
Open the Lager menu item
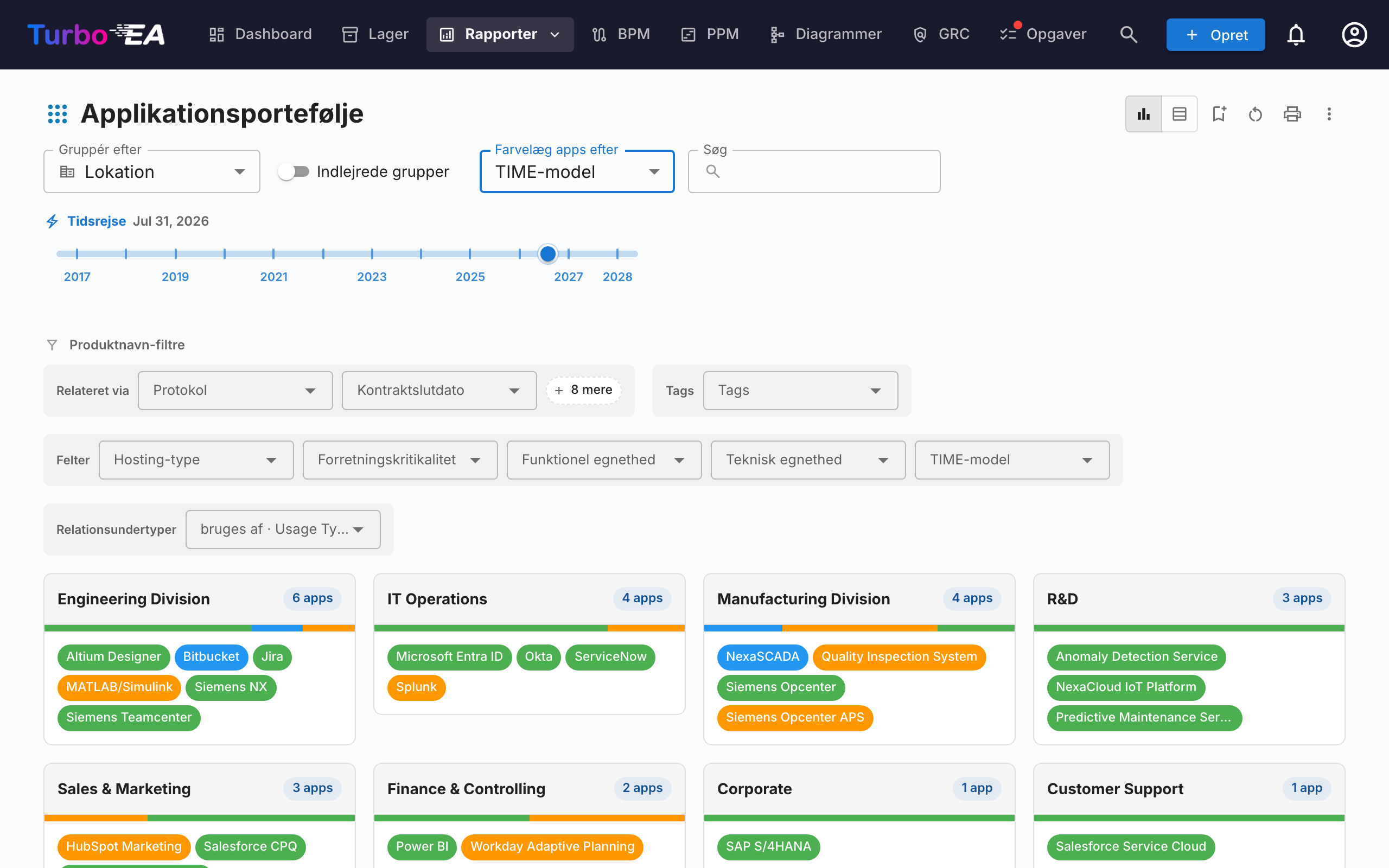375,34
